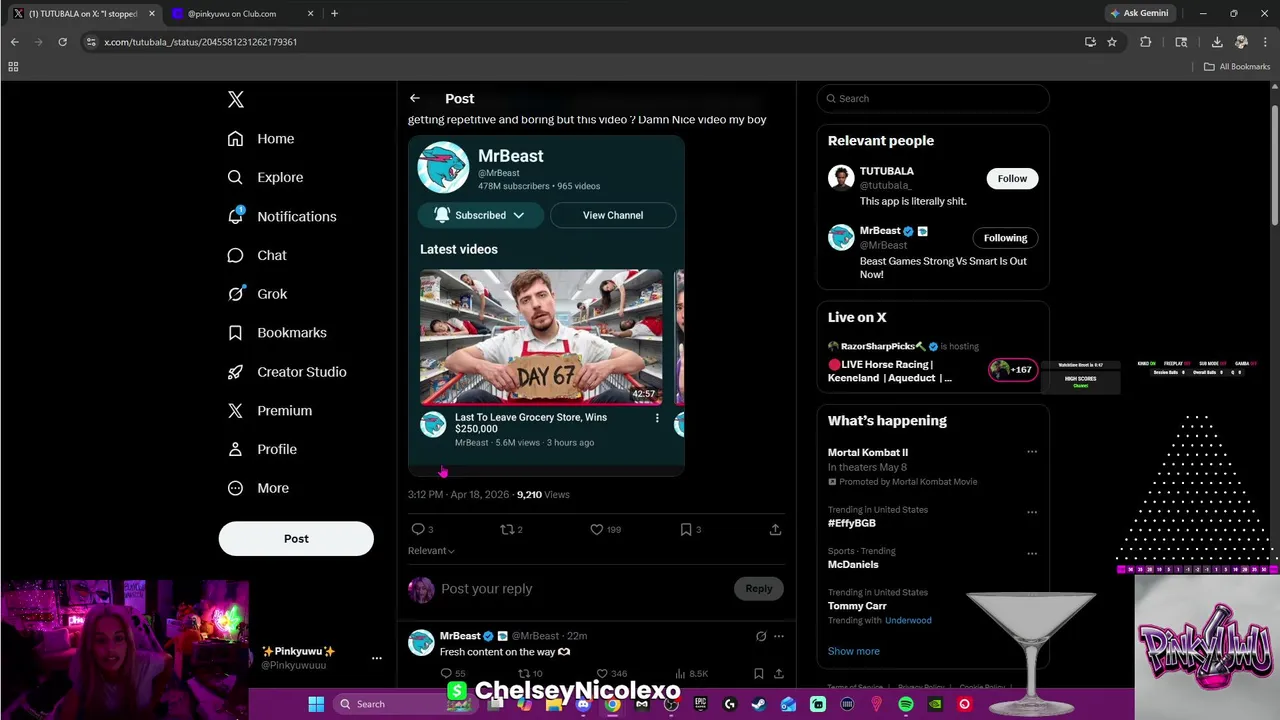Click the grey Reply button

coord(759,589)
